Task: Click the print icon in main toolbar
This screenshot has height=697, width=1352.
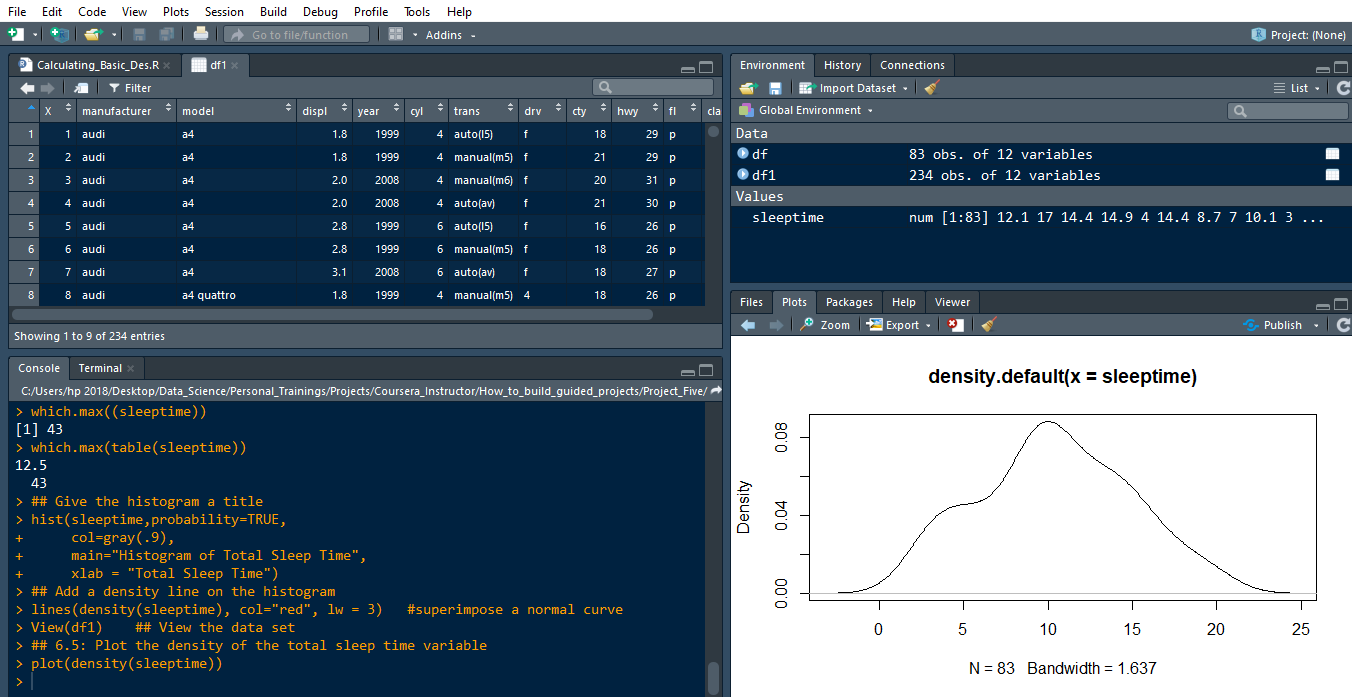Action: coord(201,35)
